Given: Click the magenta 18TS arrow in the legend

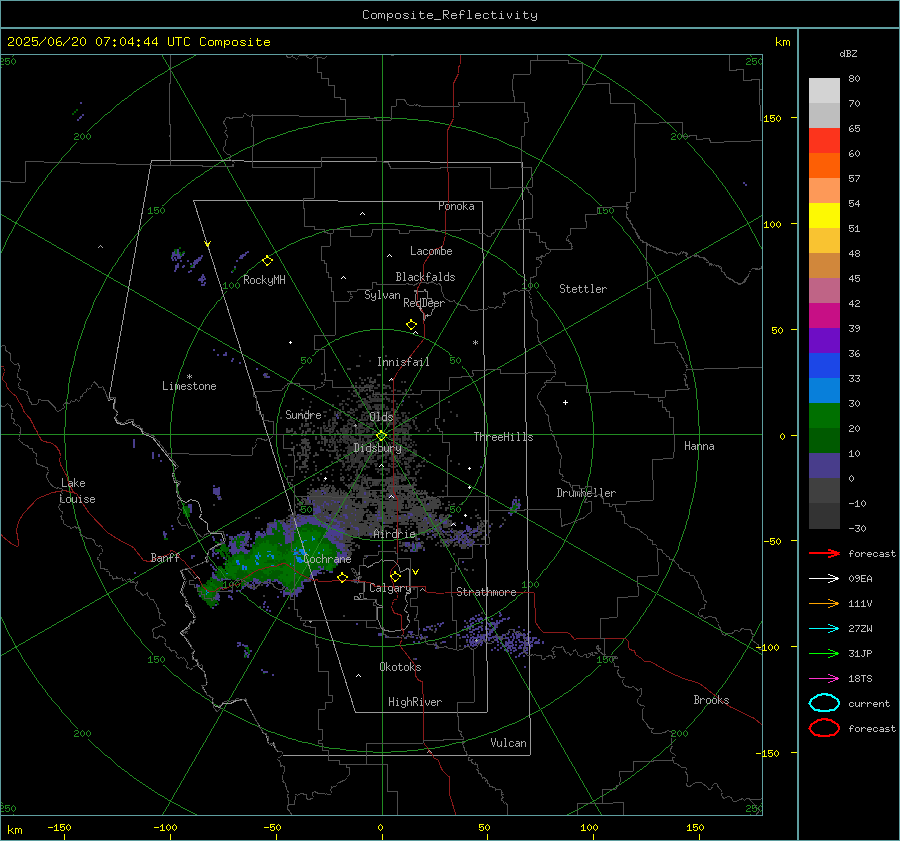Looking at the screenshot, I should tap(824, 679).
